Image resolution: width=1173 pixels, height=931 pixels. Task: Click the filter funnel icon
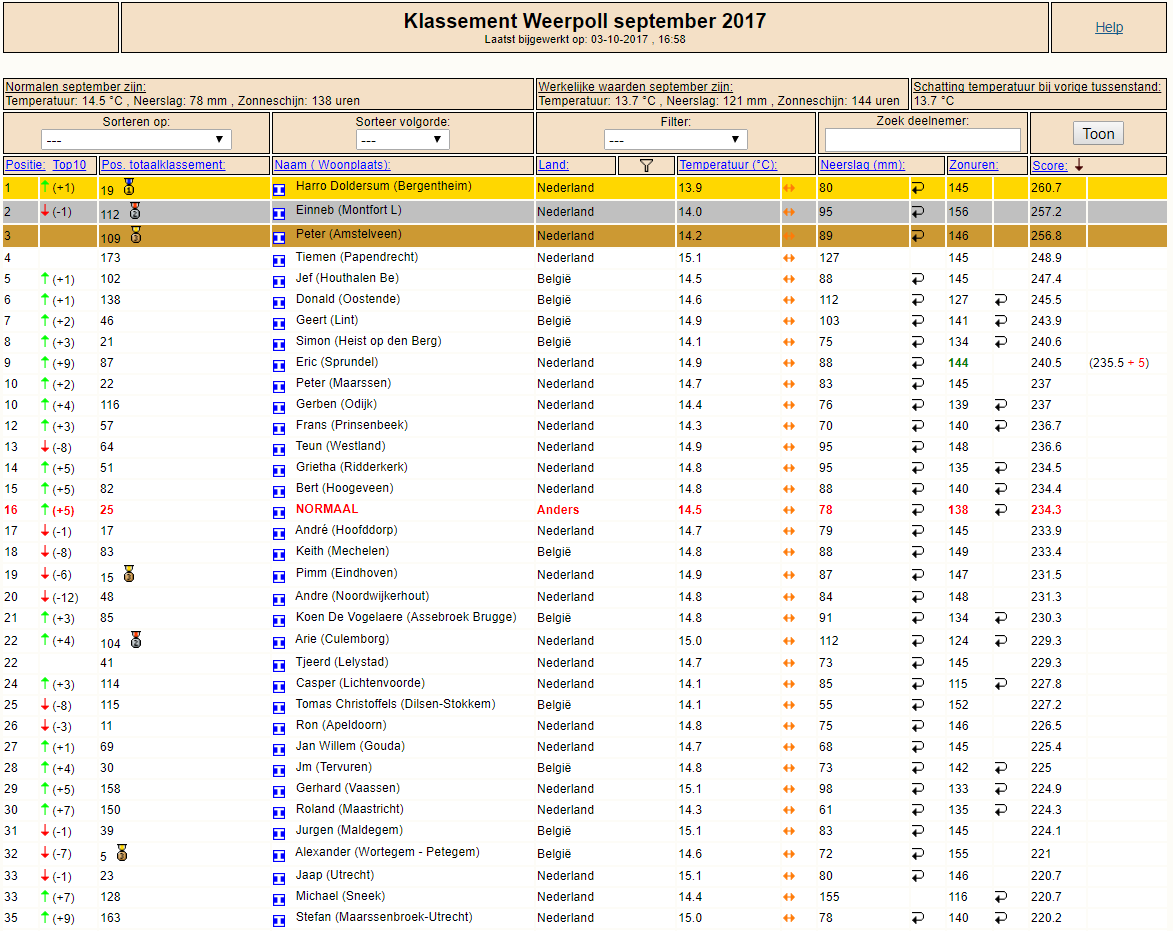click(x=646, y=165)
